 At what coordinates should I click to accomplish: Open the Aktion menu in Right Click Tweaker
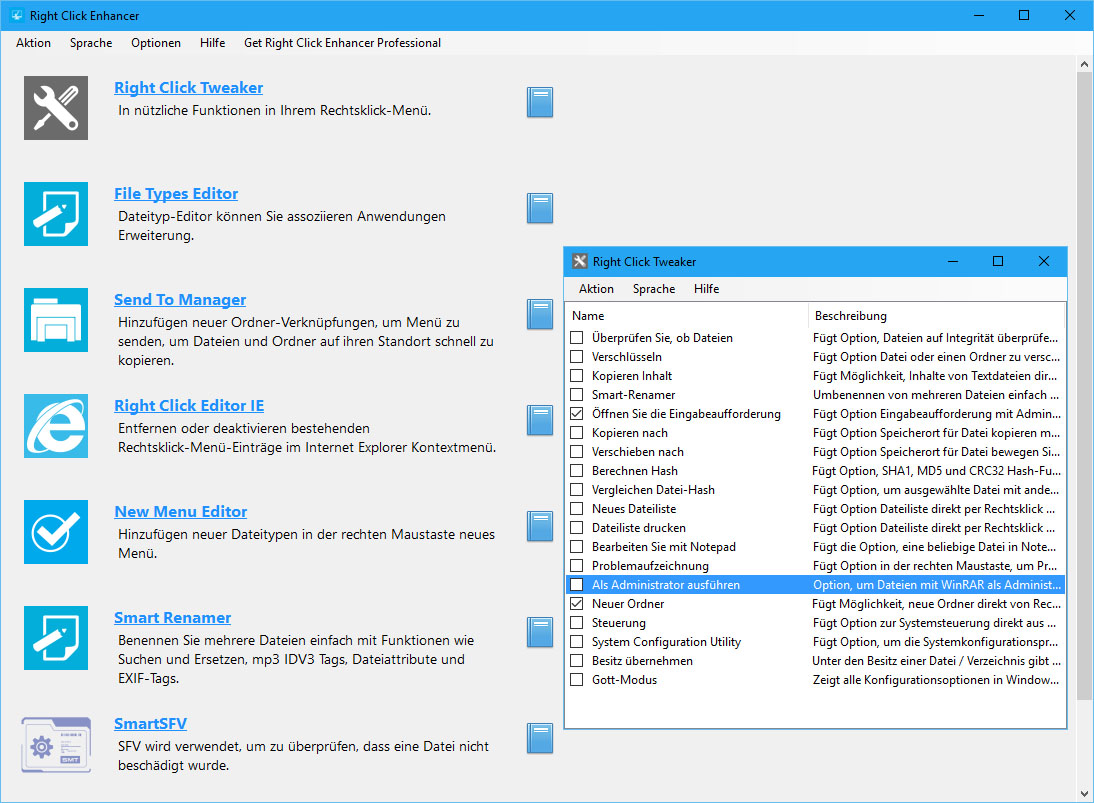point(596,289)
